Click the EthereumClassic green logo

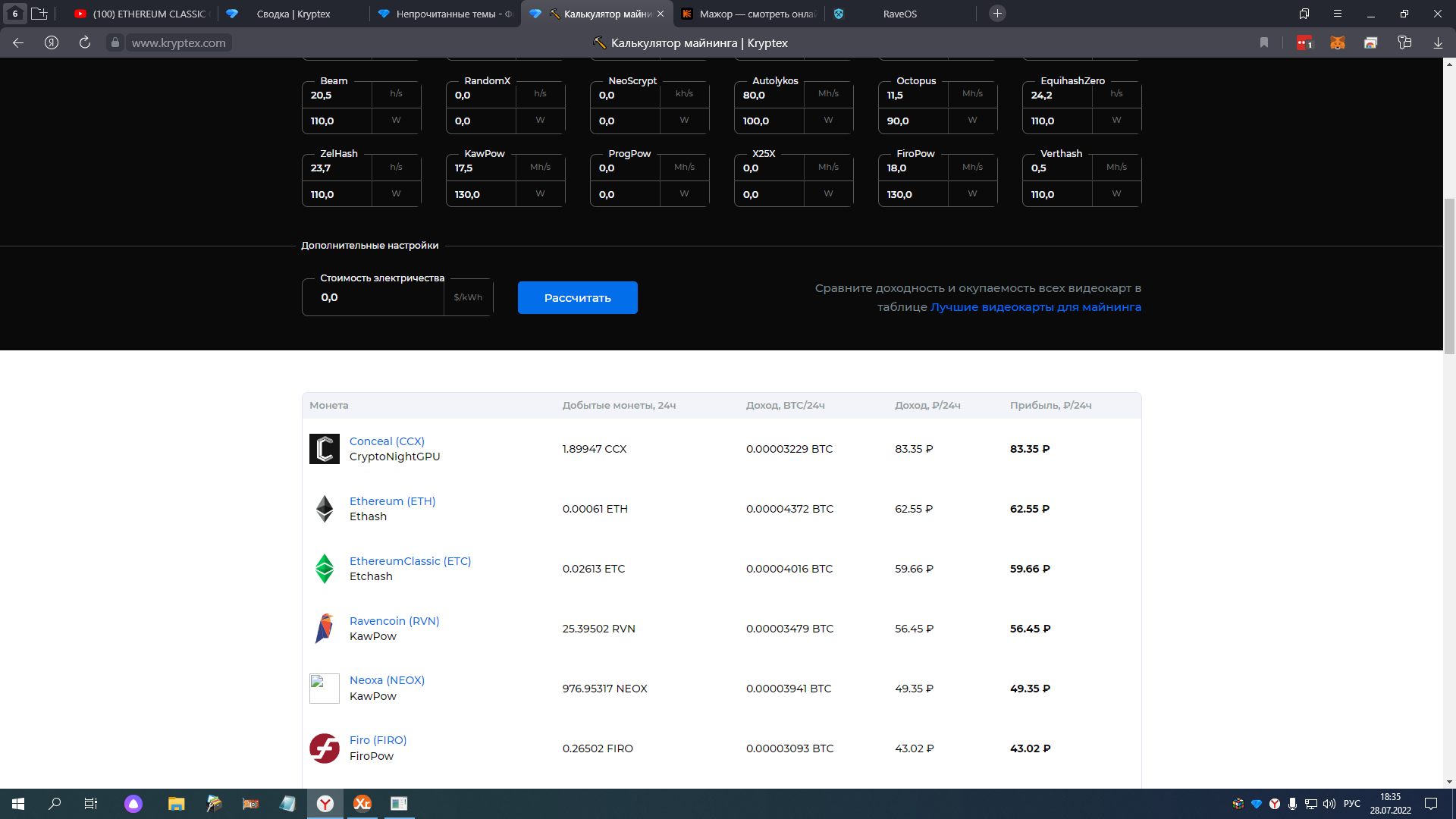[x=325, y=569]
